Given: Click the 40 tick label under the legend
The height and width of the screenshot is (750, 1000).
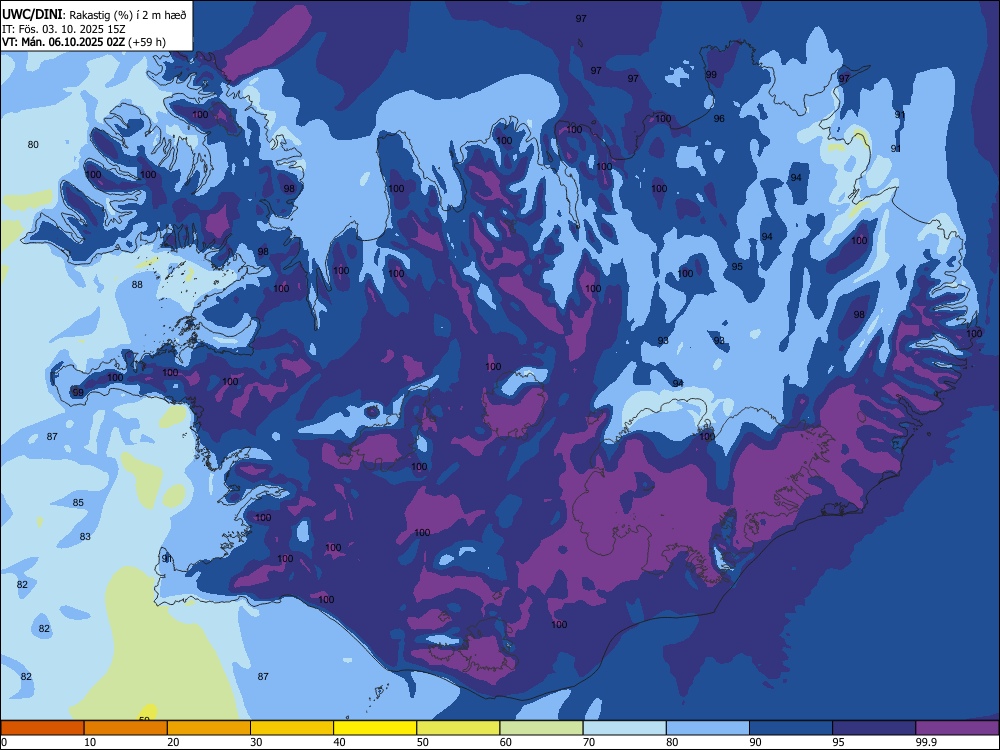Looking at the screenshot, I should pos(339,742).
